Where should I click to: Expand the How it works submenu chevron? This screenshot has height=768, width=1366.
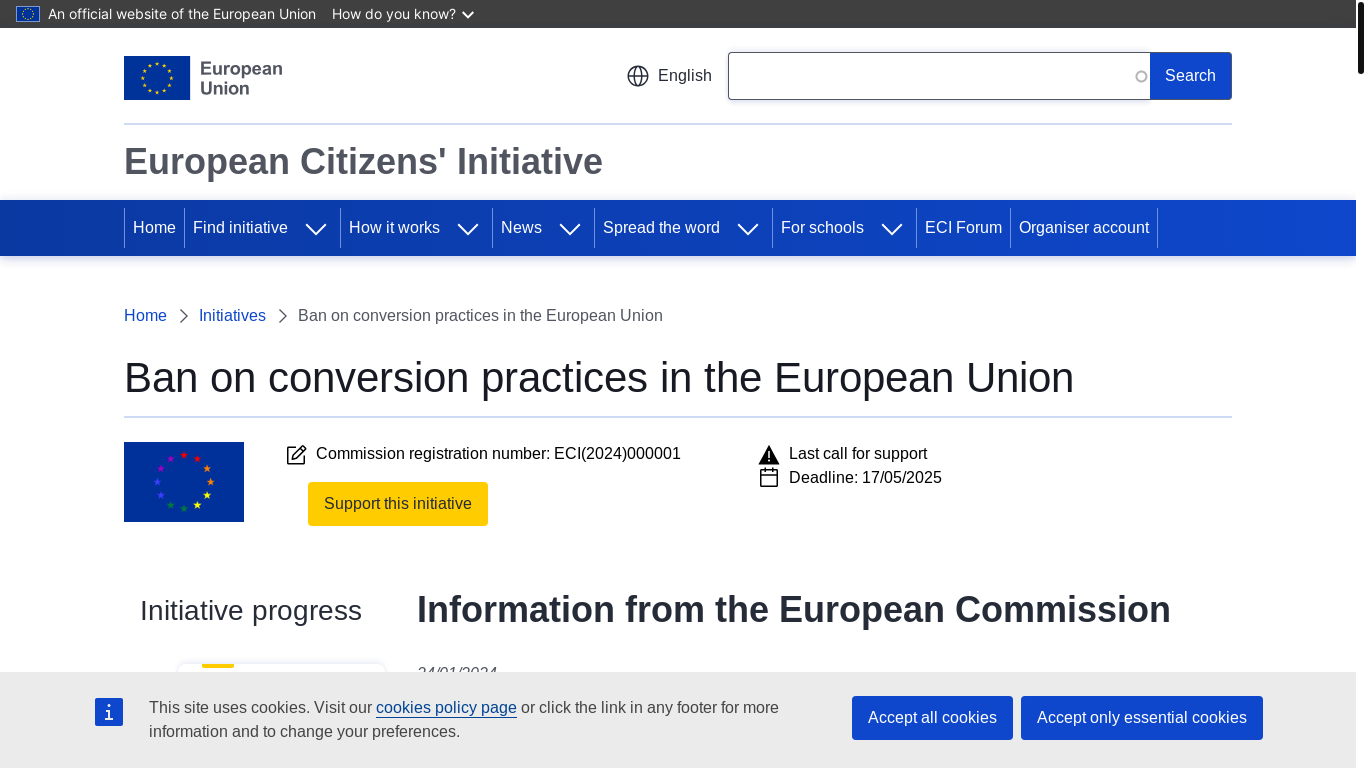point(468,229)
